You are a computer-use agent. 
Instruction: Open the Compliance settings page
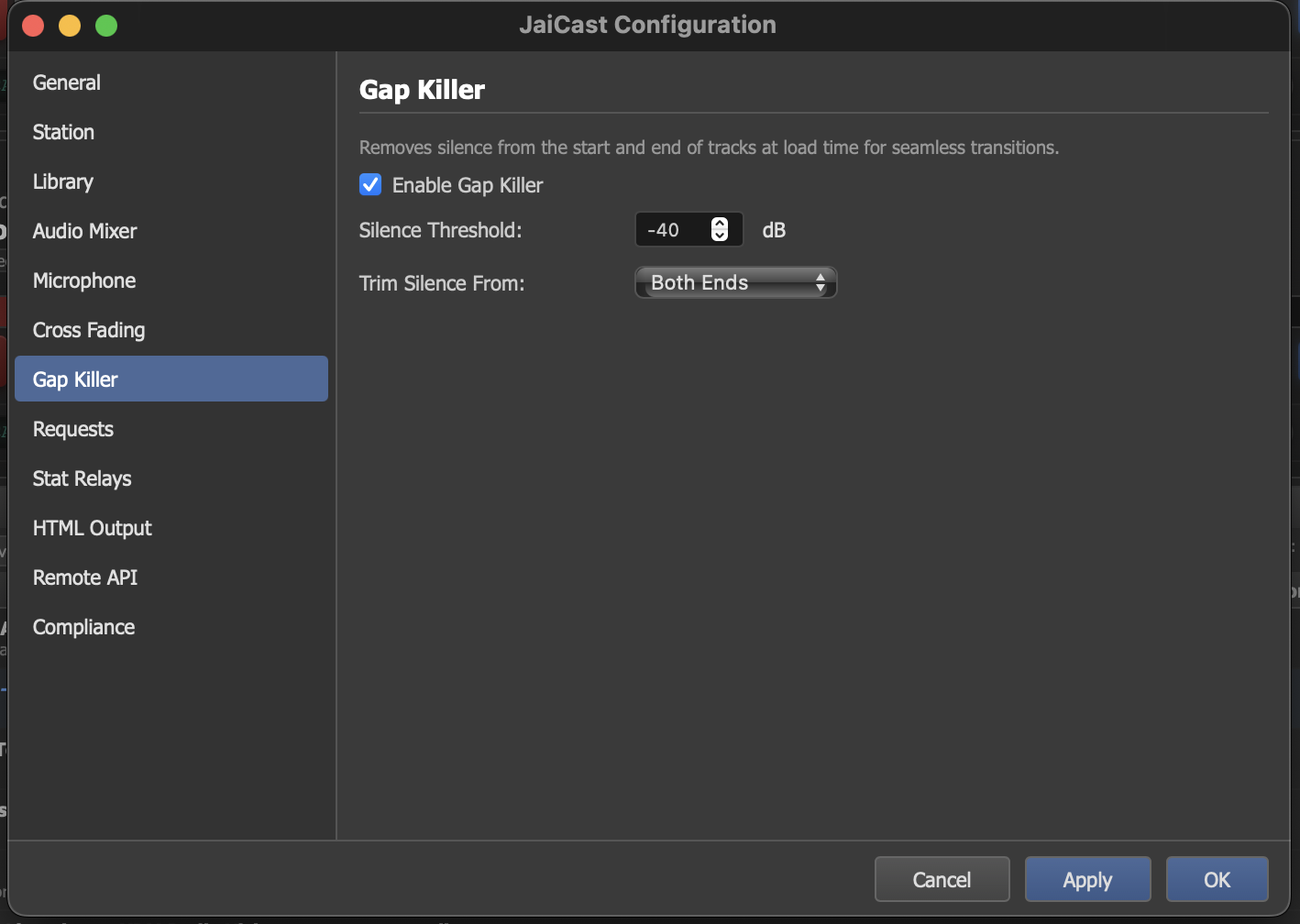pyautogui.click(x=171, y=627)
